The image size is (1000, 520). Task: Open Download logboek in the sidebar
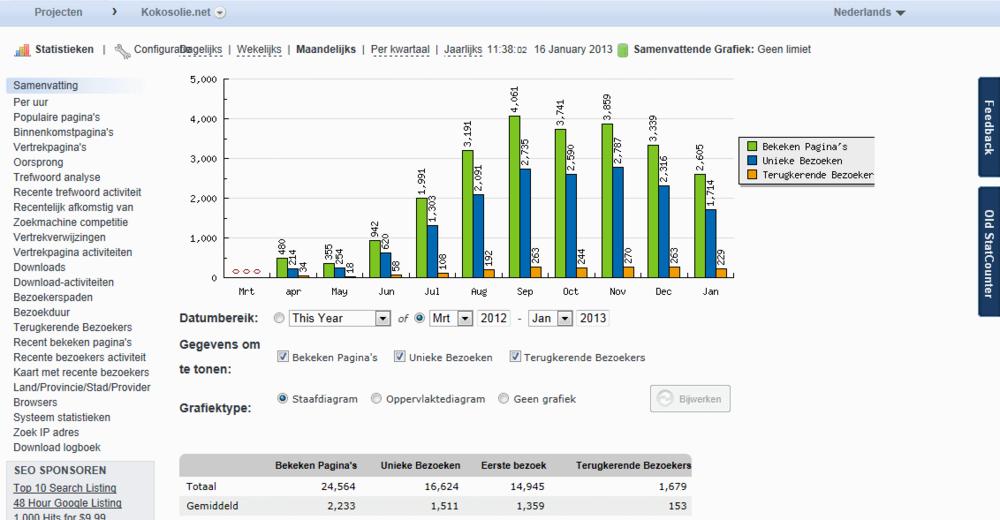click(57, 447)
